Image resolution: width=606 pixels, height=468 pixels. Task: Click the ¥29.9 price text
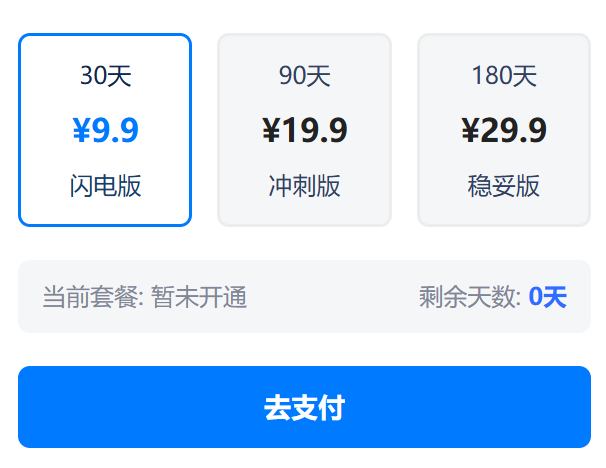[x=504, y=130]
